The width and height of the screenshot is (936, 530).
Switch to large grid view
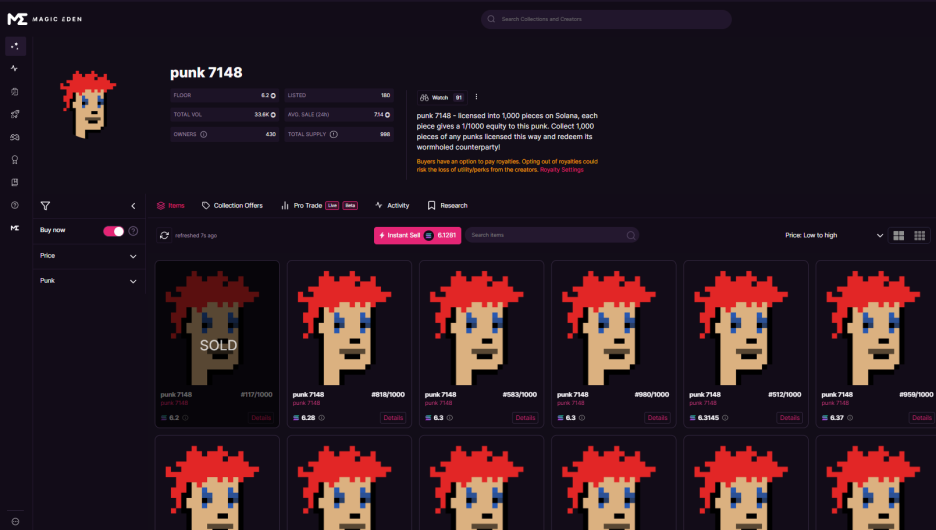coord(898,236)
